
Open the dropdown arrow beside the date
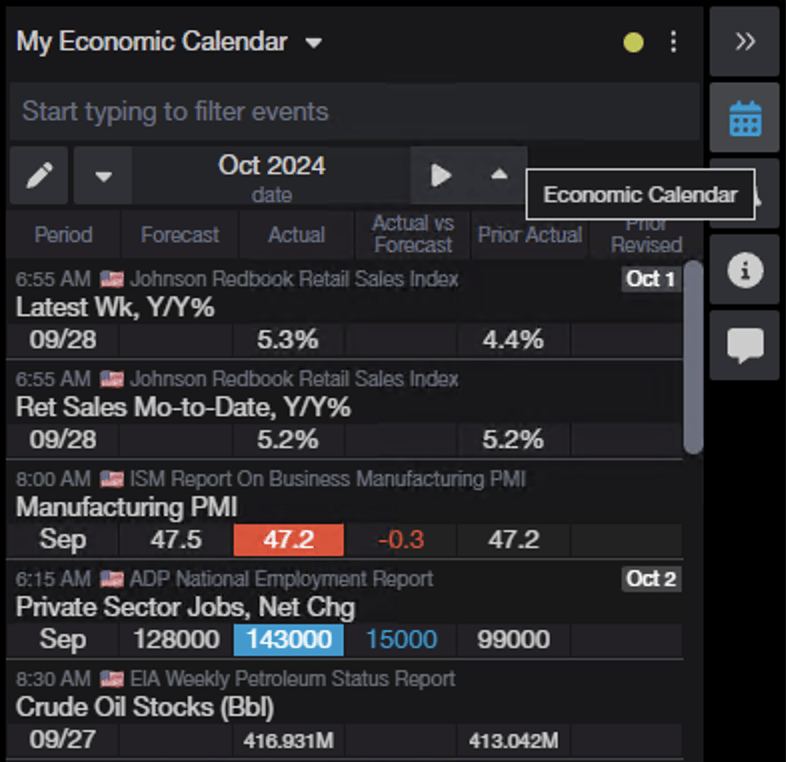pos(103,176)
